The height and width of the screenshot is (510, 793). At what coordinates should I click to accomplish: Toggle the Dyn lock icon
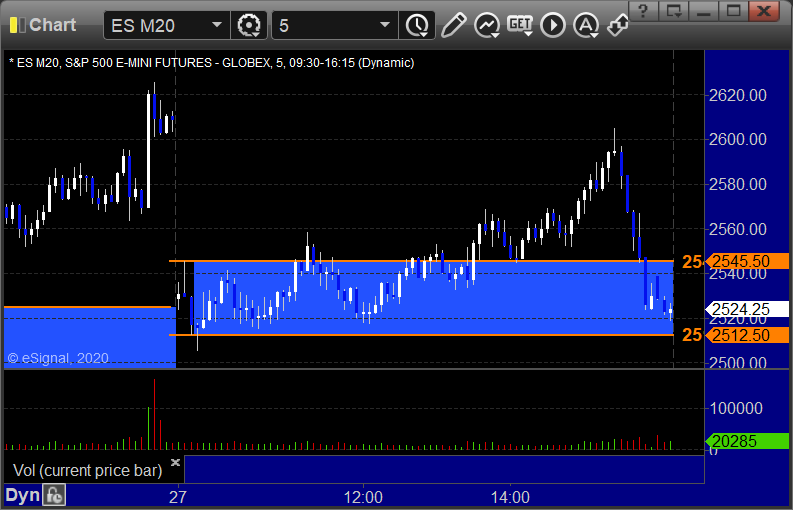click(54, 495)
